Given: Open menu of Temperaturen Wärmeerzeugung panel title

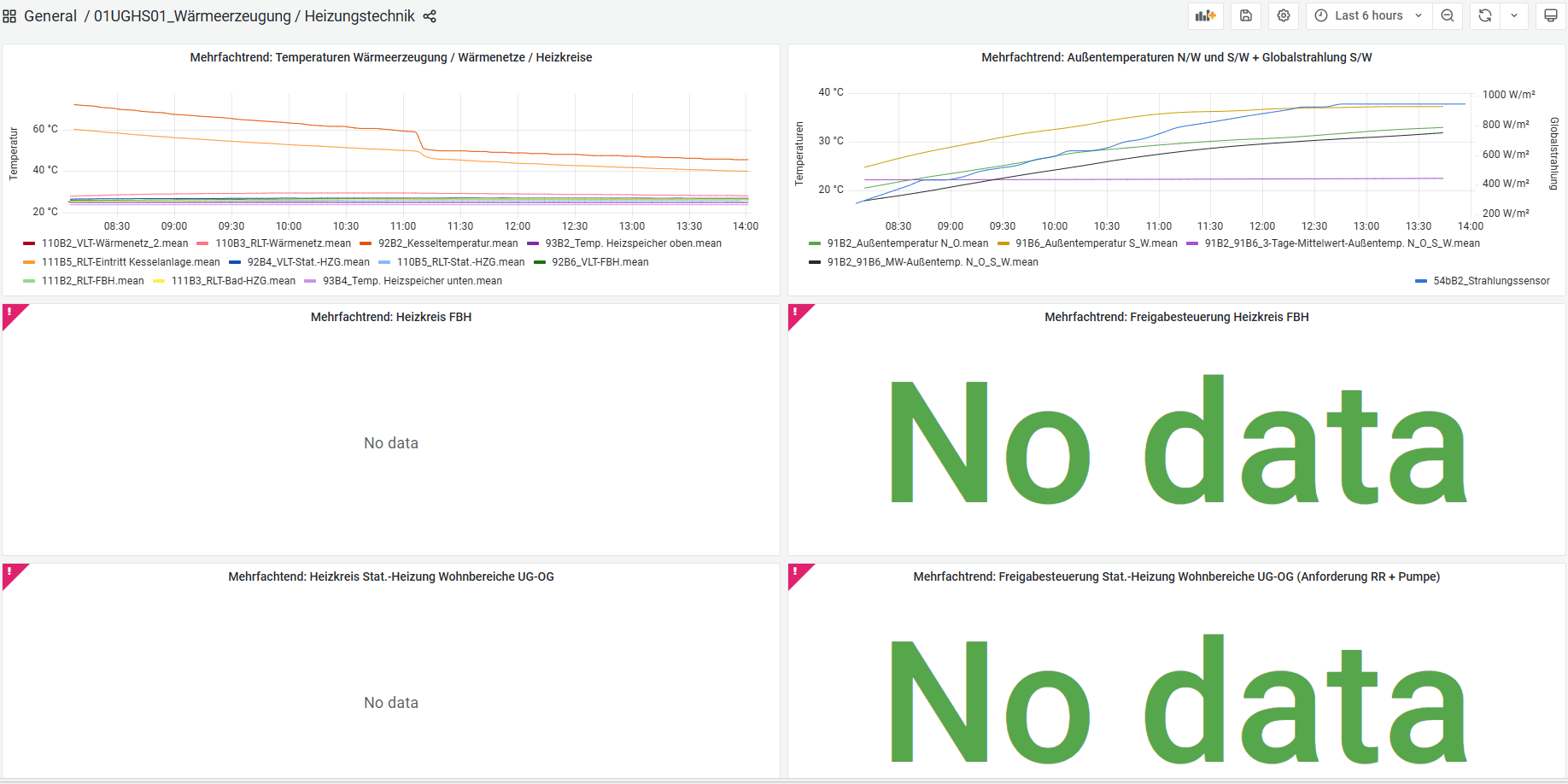Looking at the screenshot, I should pos(391,57).
